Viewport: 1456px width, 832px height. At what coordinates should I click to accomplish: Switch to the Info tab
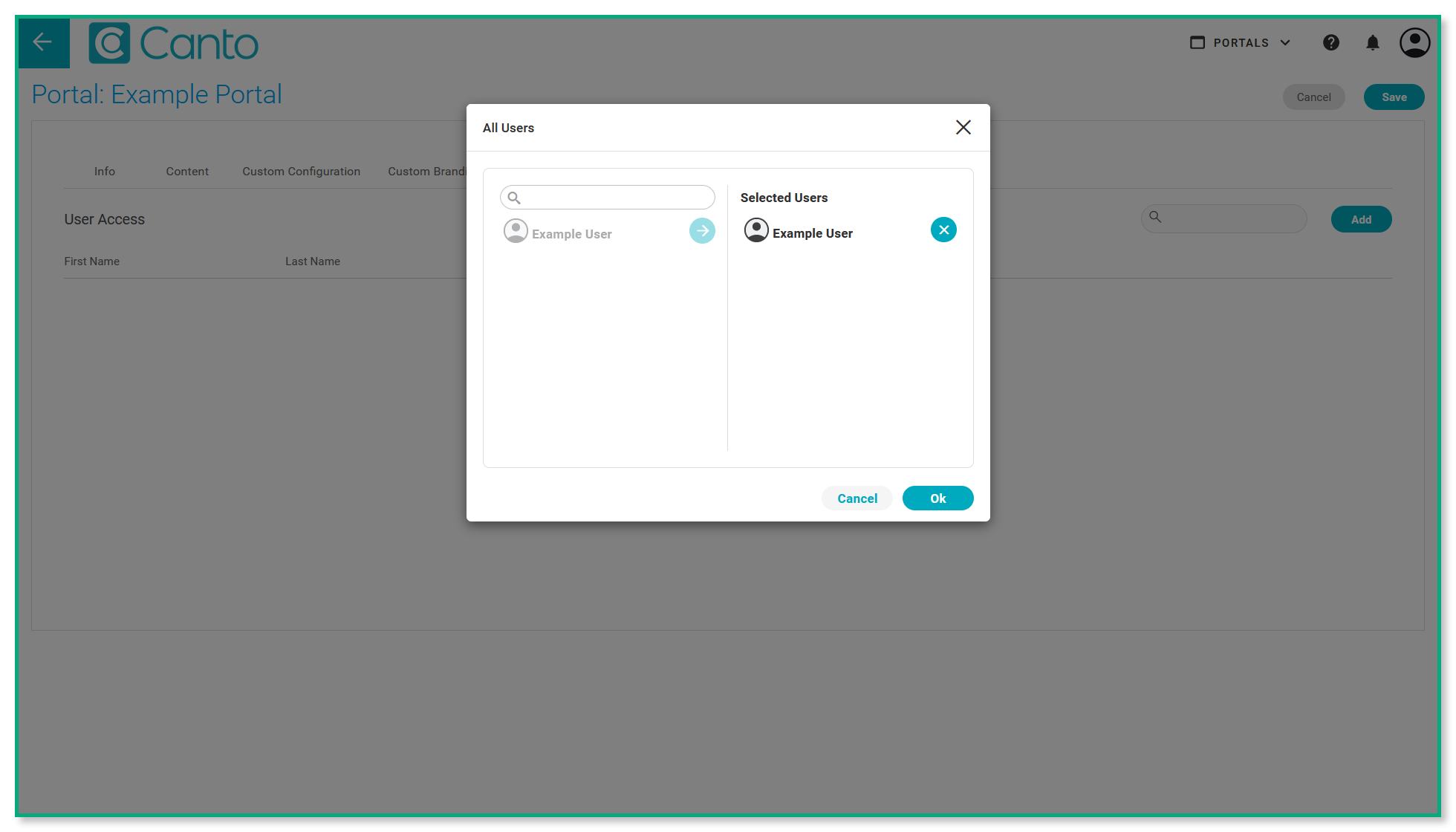coord(104,172)
